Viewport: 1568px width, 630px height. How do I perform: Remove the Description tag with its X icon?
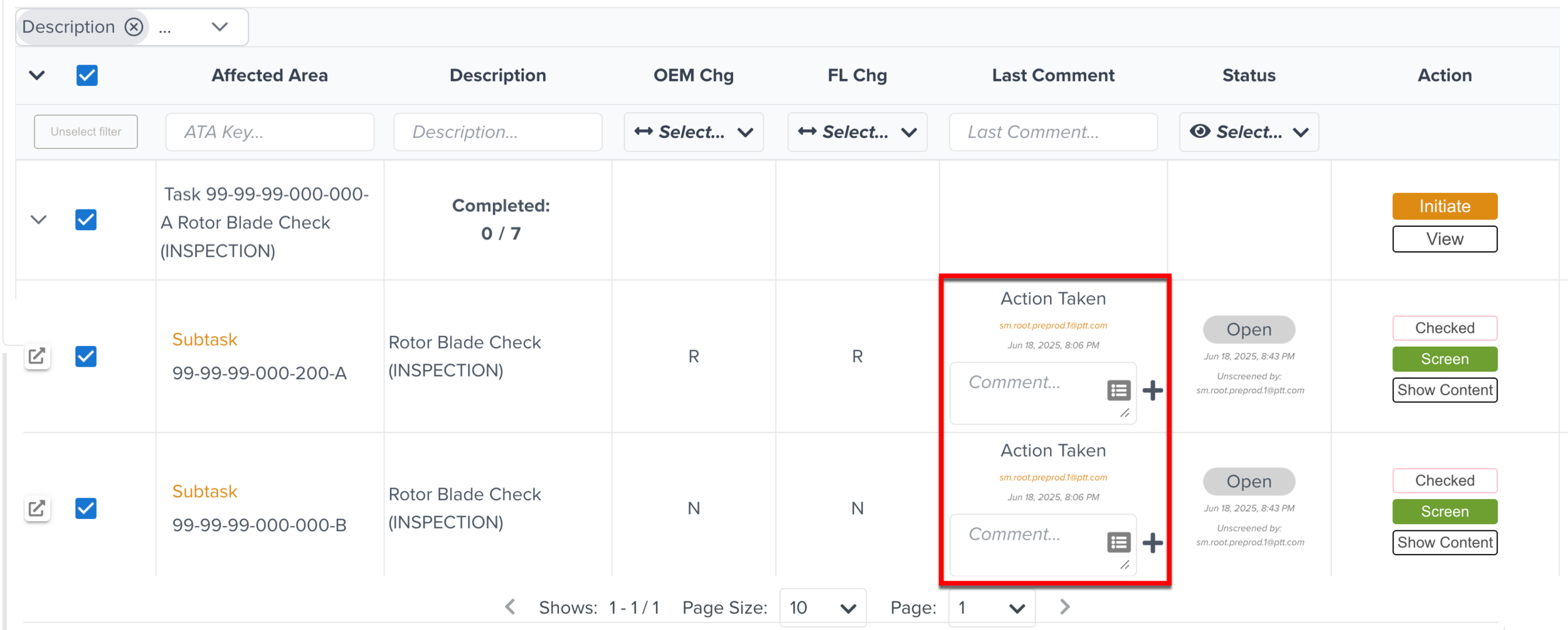134,27
